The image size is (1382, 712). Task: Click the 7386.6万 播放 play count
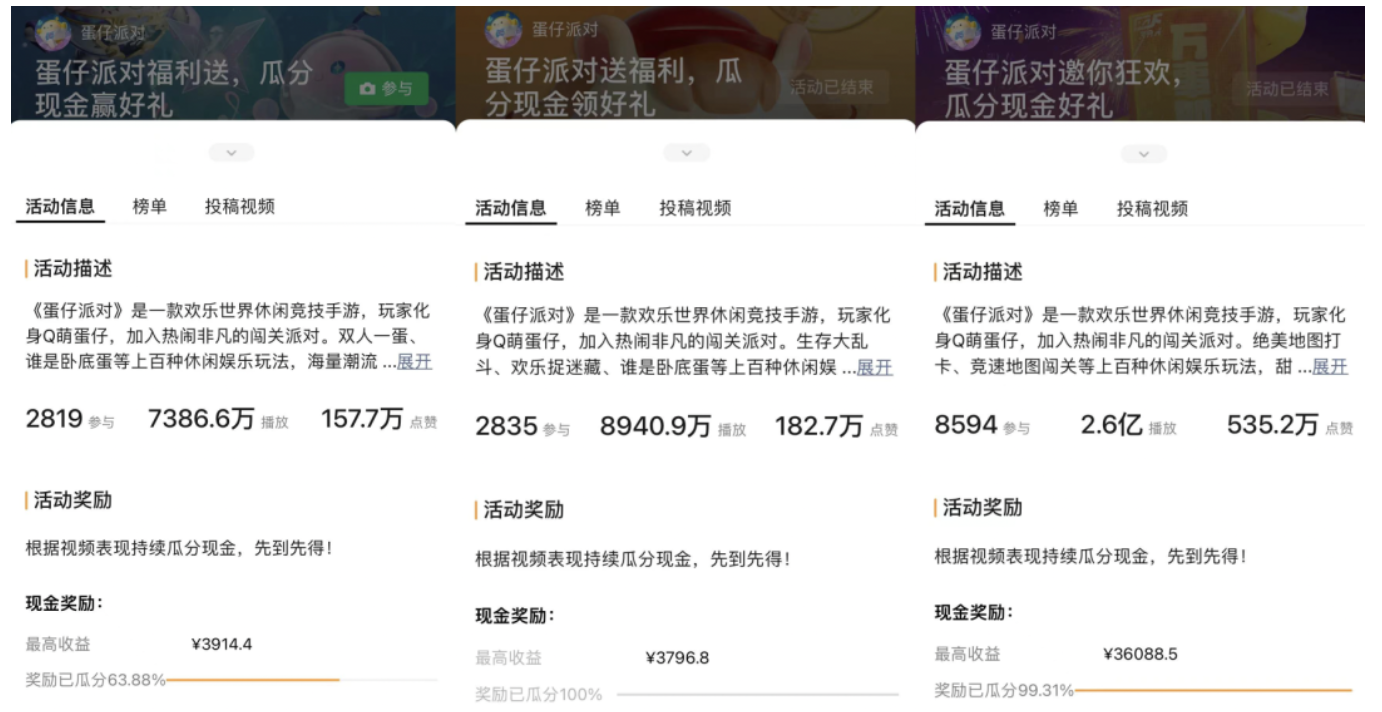point(218,420)
